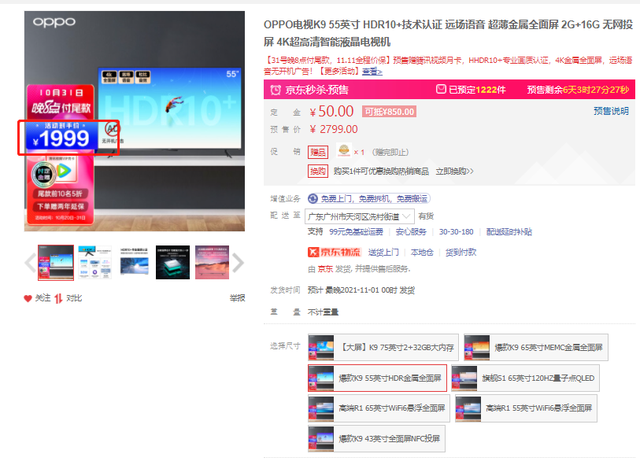
Task: Click the 预计最晚2021-11-01 shipping time text
Action: tap(361, 290)
